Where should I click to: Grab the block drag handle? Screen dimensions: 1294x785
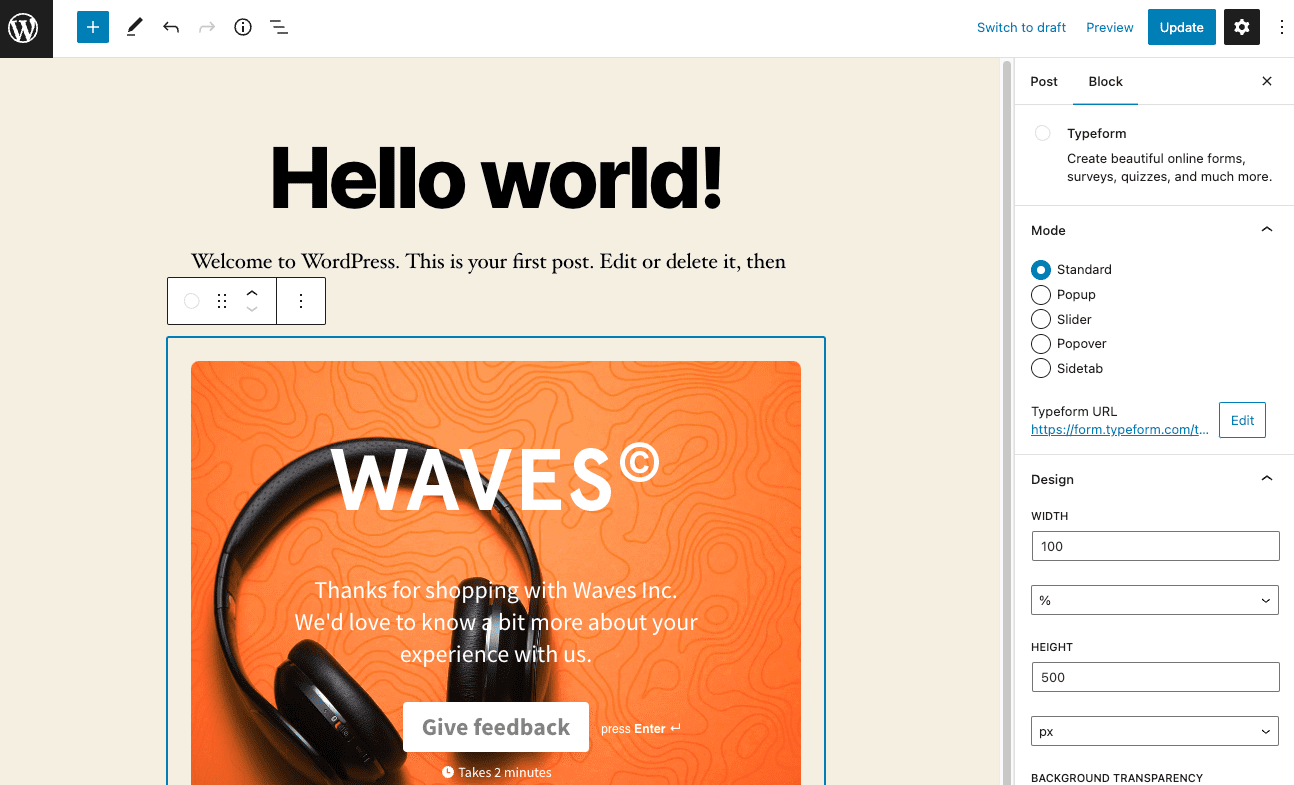(222, 301)
